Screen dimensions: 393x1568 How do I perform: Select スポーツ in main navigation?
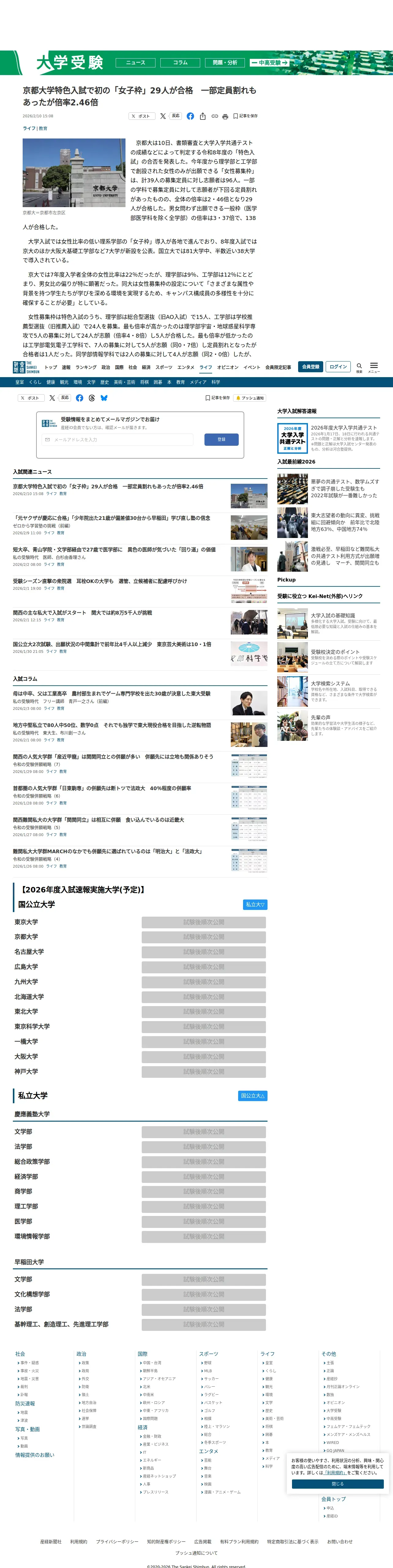click(x=164, y=367)
